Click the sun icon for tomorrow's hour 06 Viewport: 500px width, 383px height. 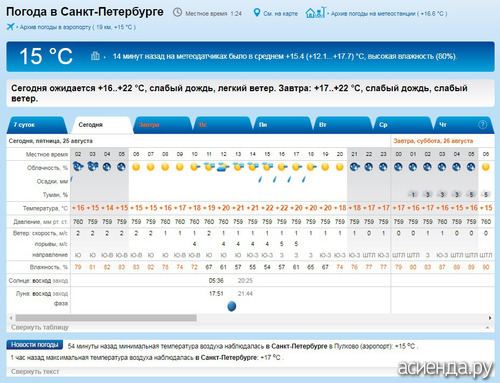pos(486,167)
